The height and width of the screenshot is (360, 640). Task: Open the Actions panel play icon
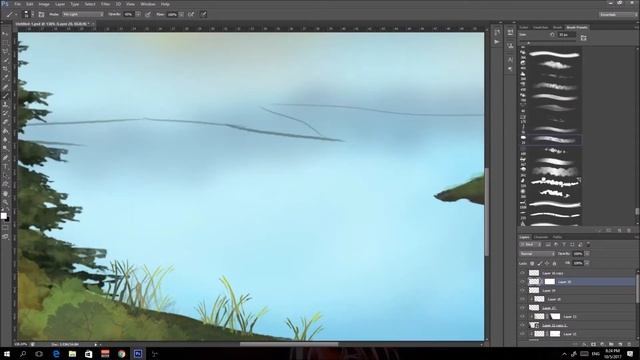point(497,42)
